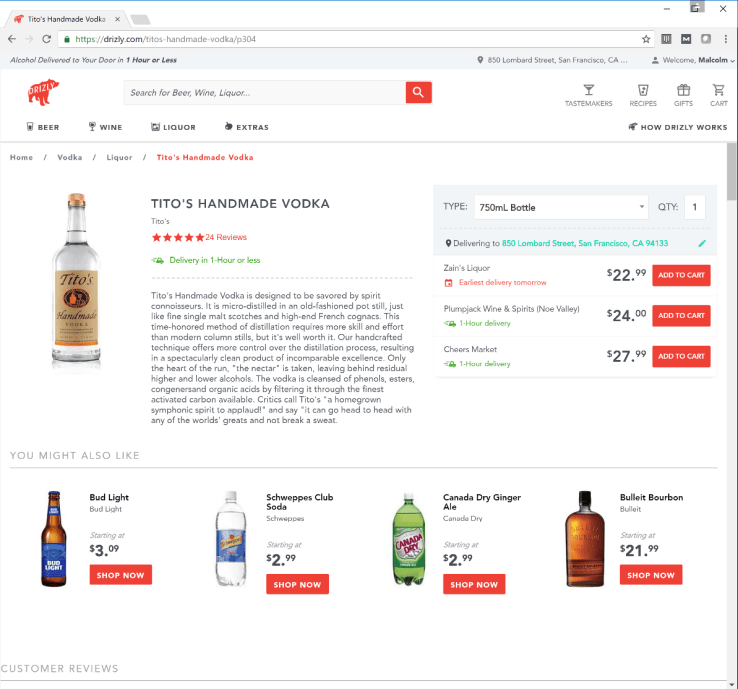Click the Canada Dry bottle thumbnail

409,539
